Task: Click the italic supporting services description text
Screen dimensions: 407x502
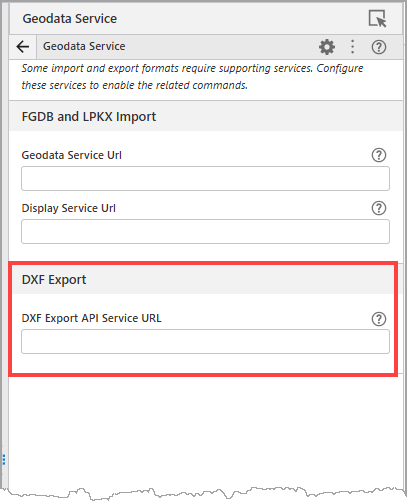Action: click(x=192, y=77)
